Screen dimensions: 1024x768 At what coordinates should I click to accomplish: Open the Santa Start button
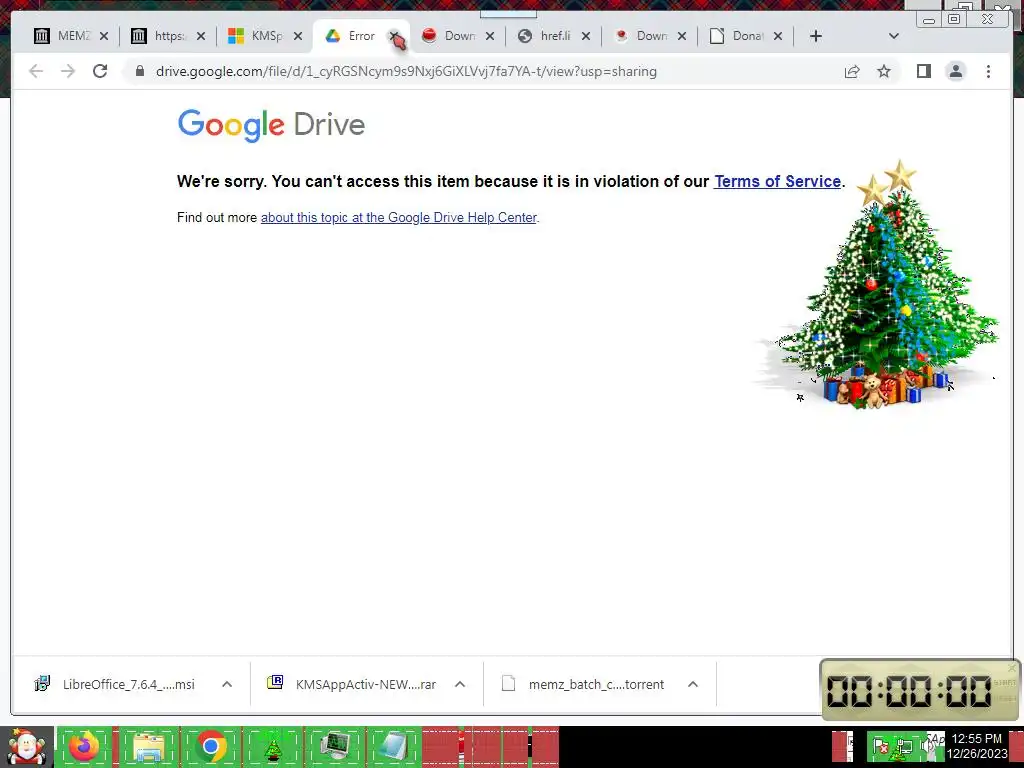[27, 747]
